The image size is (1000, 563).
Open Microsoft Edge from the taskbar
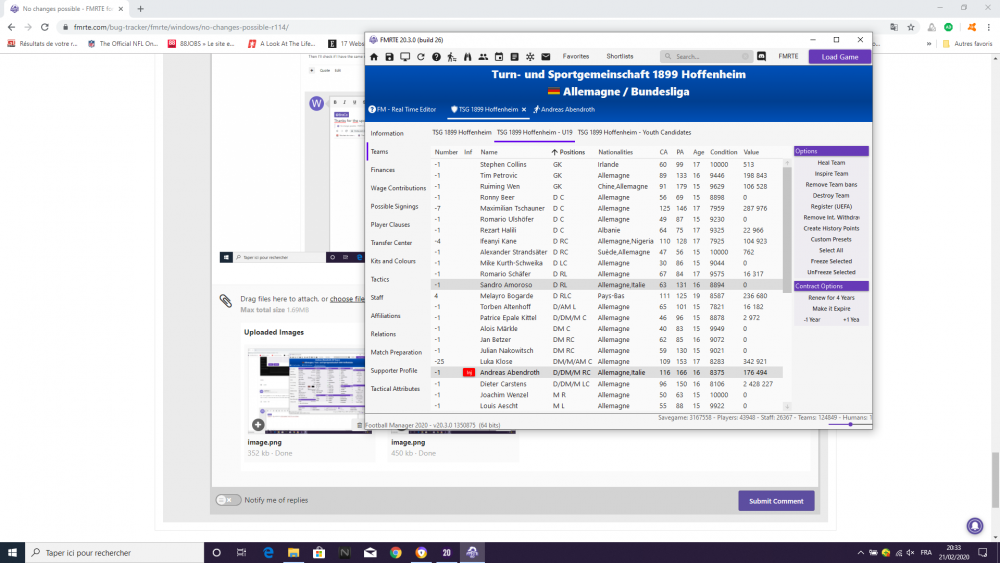pos(268,553)
